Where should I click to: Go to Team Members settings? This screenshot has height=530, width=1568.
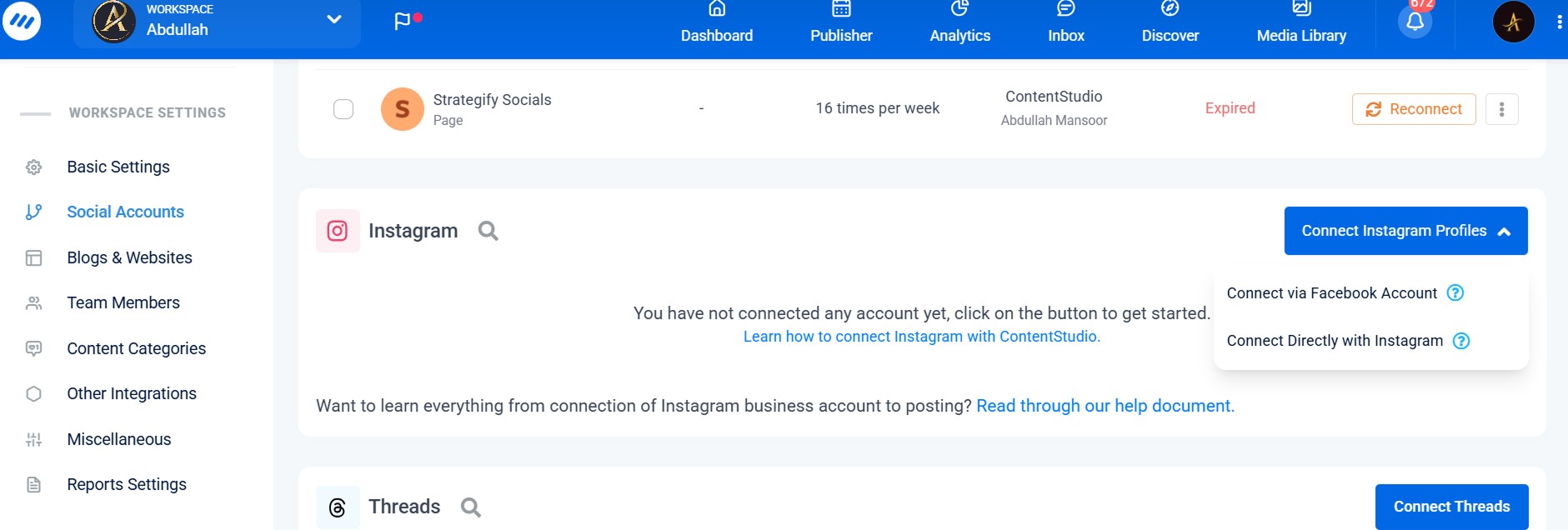pos(123,302)
